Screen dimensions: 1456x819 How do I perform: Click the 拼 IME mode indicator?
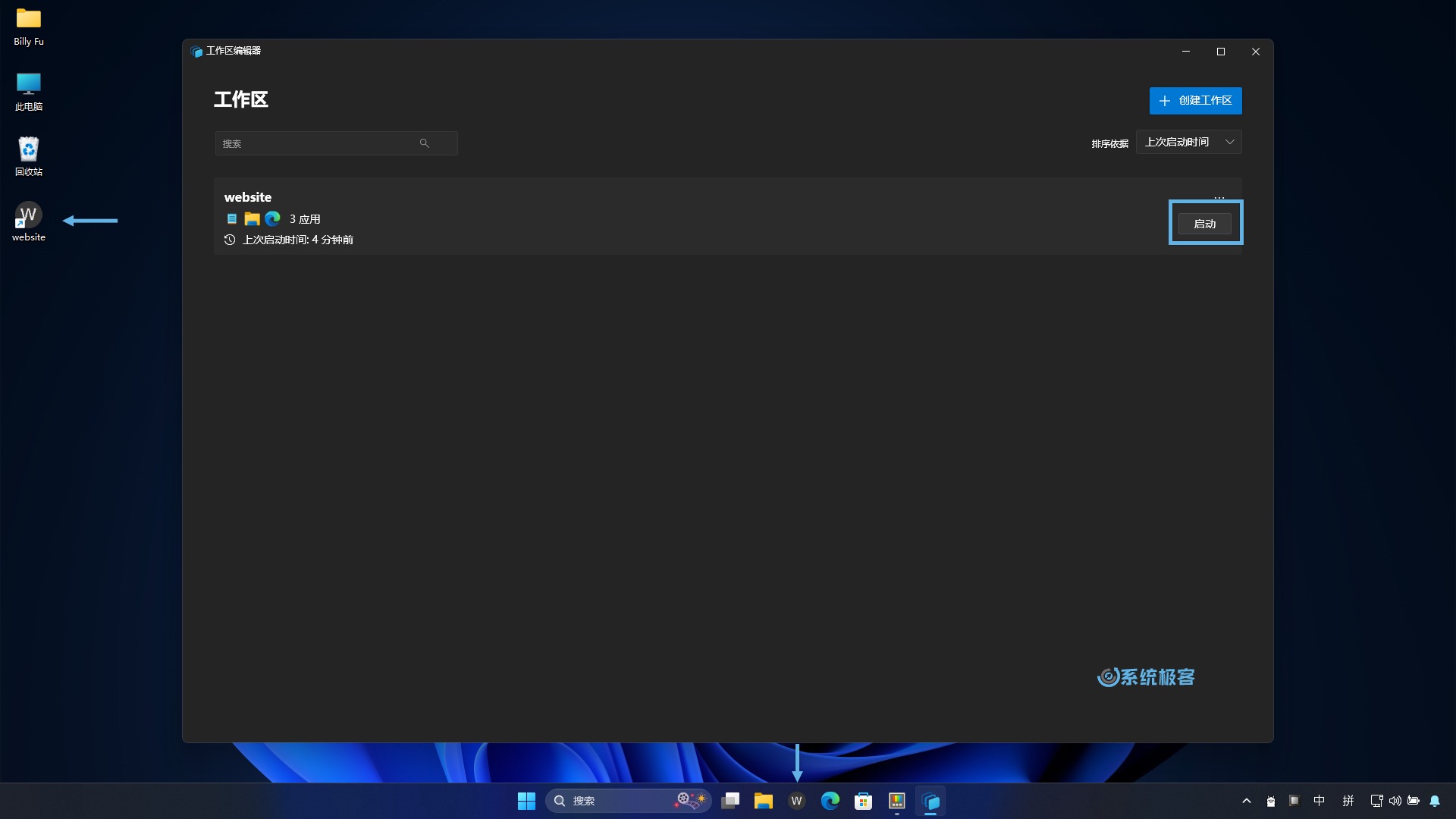[1348, 801]
